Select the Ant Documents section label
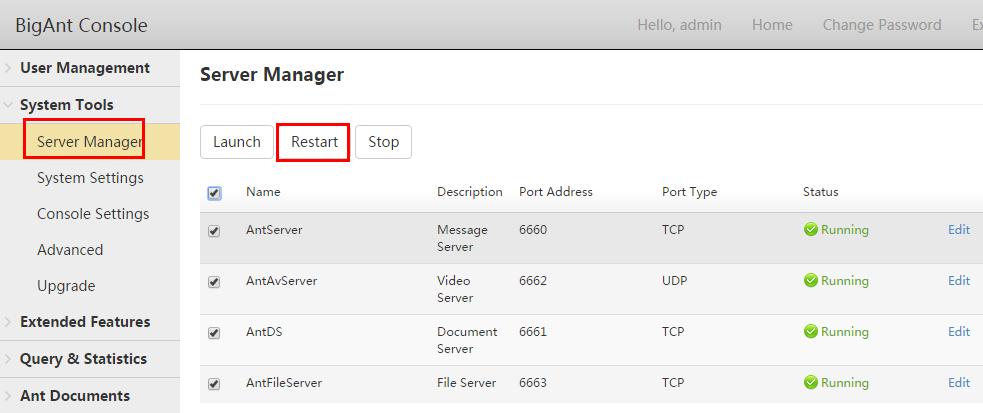 tap(75, 396)
